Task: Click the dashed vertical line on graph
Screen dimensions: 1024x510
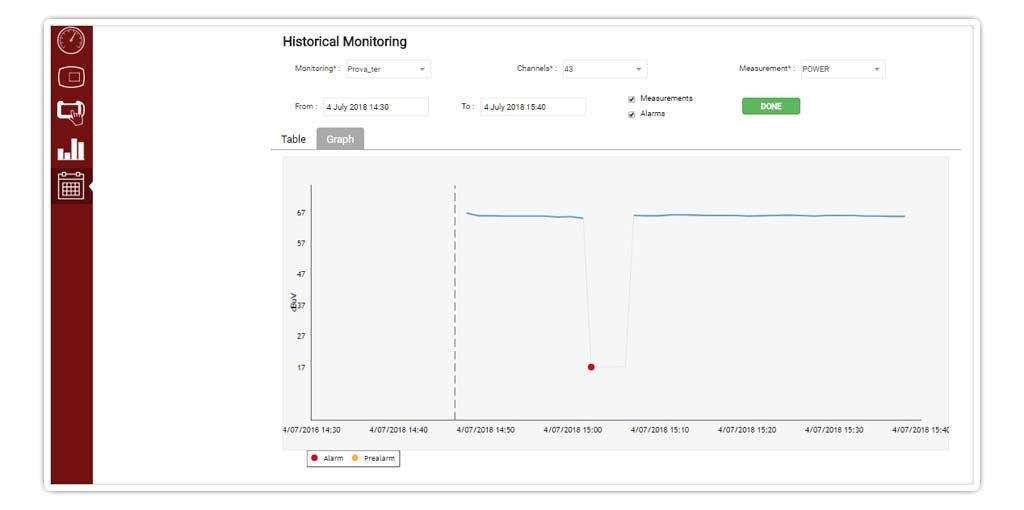Action: pos(455,302)
